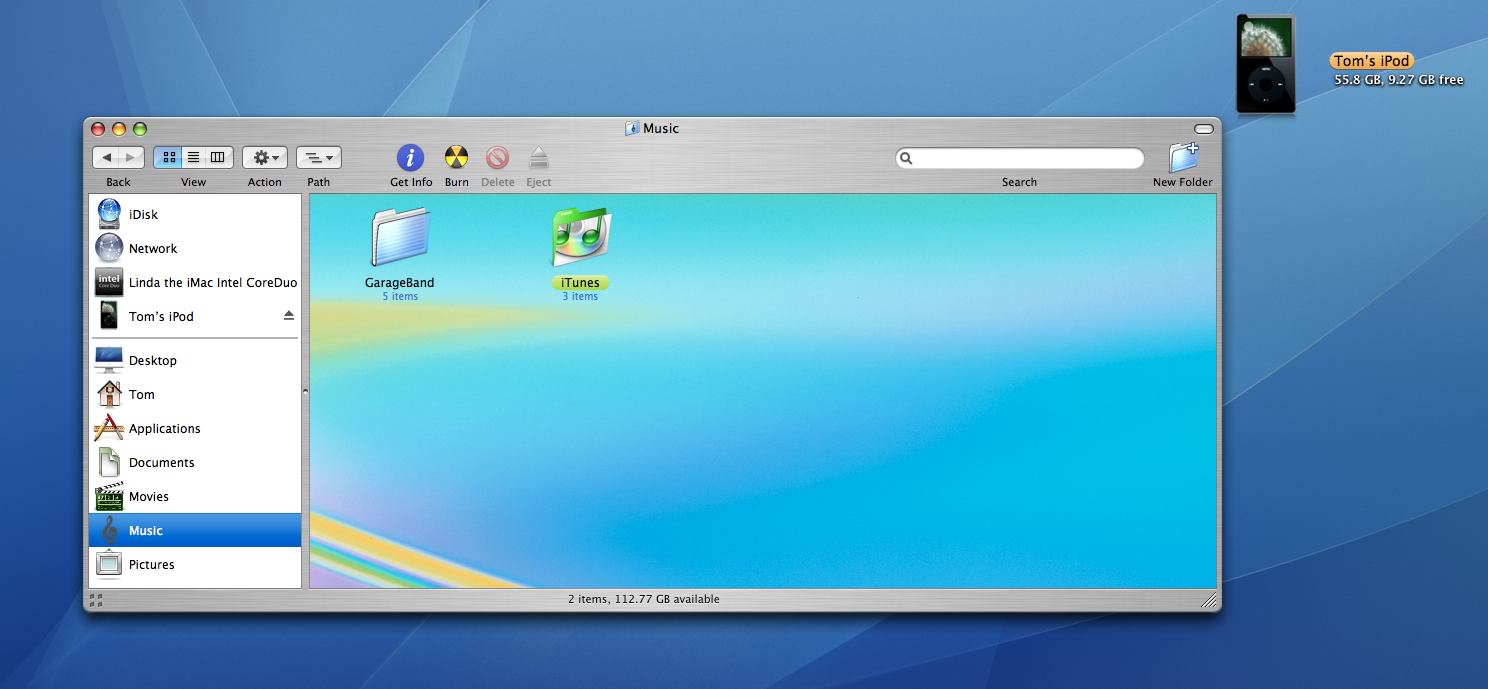Viewport: 1488px width, 689px height.
Task: Close the Music window with red button
Action: pos(98,128)
